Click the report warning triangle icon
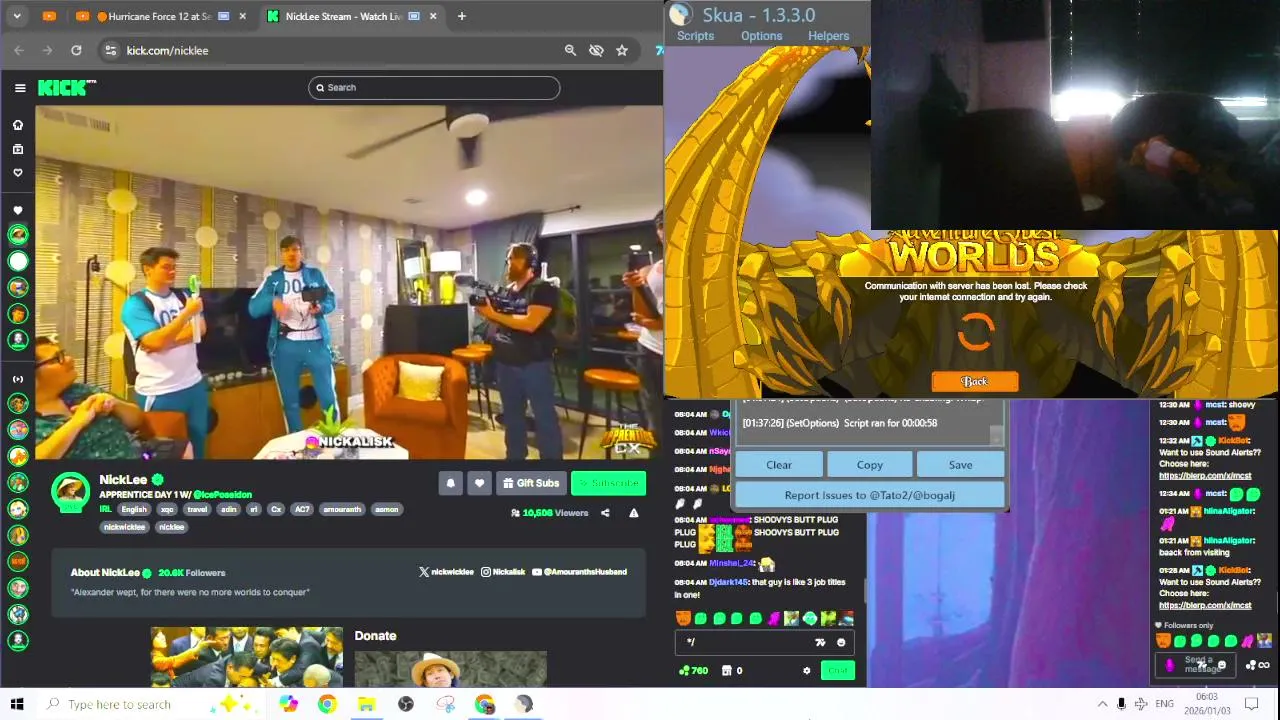Viewport: 1280px width, 720px height. [633, 513]
